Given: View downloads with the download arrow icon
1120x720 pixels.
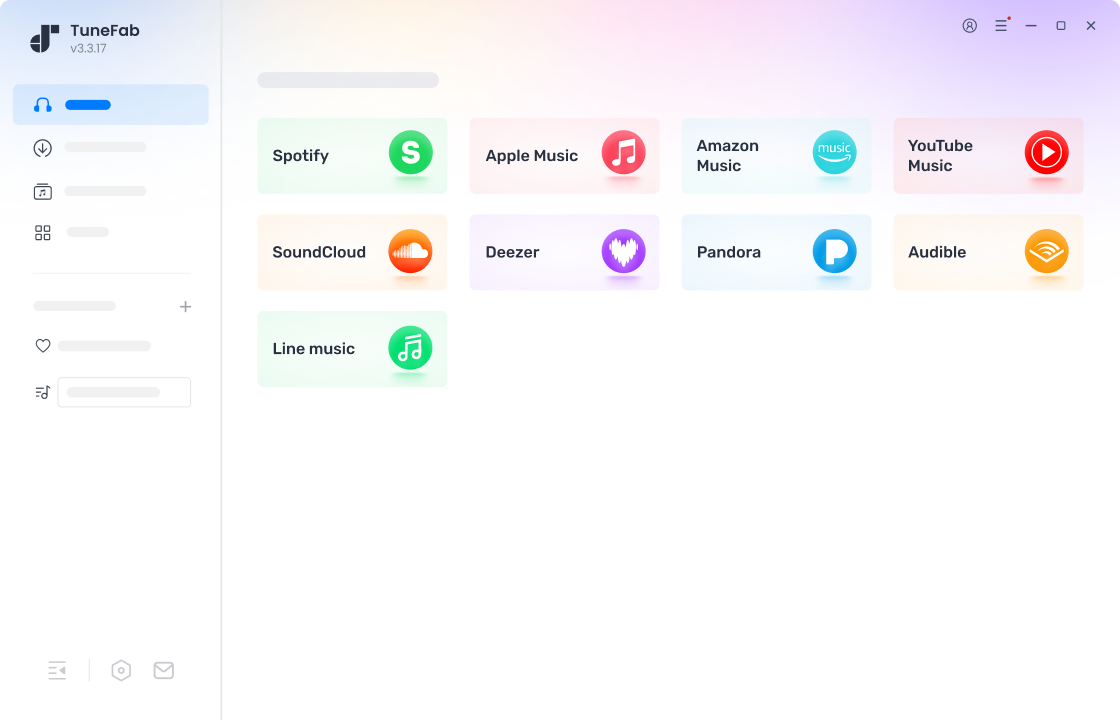Looking at the screenshot, I should (42, 147).
